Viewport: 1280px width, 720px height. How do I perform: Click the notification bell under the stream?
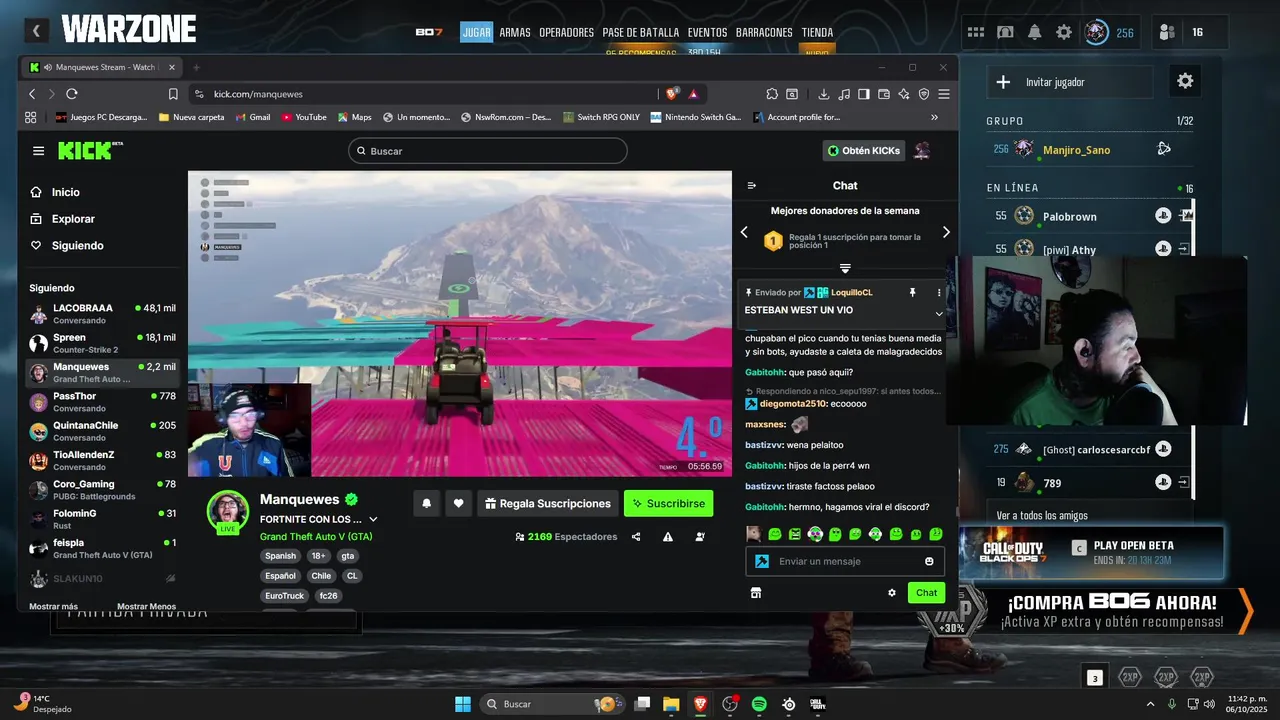[426, 504]
